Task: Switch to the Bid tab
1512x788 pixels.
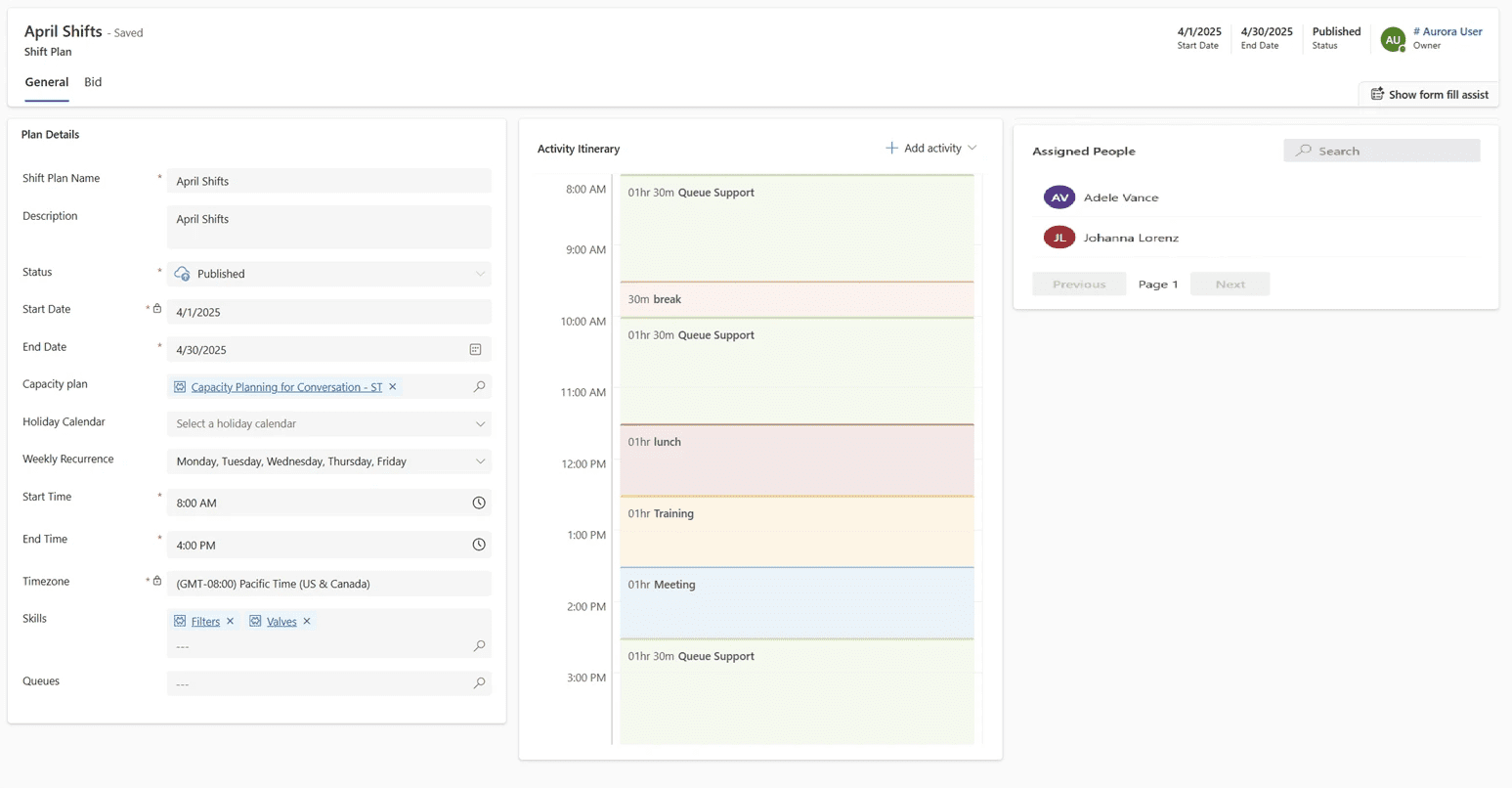Action: coord(93,82)
